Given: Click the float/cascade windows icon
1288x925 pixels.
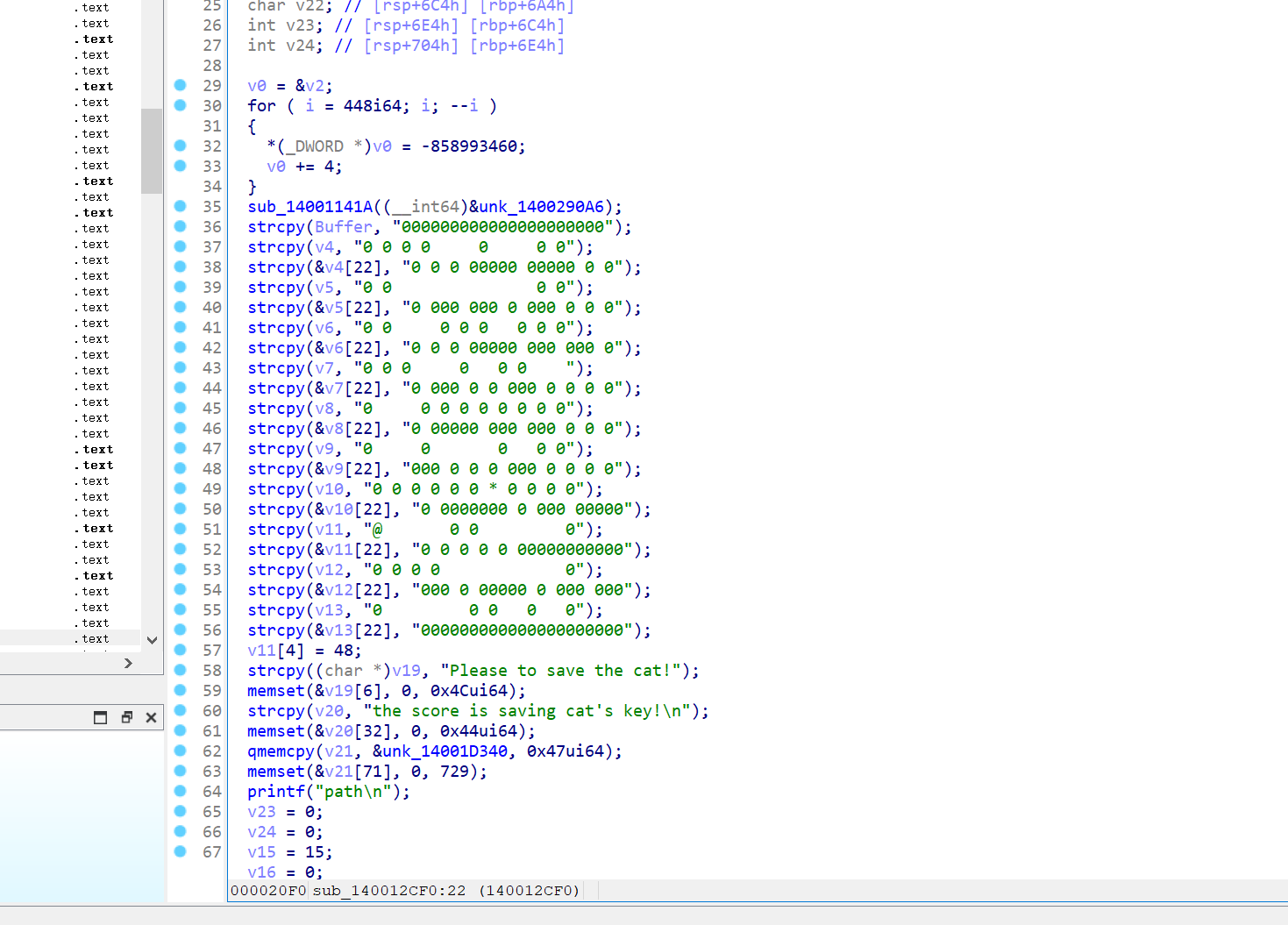Looking at the screenshot, I should pyautogui.click(x=126, y=716).
